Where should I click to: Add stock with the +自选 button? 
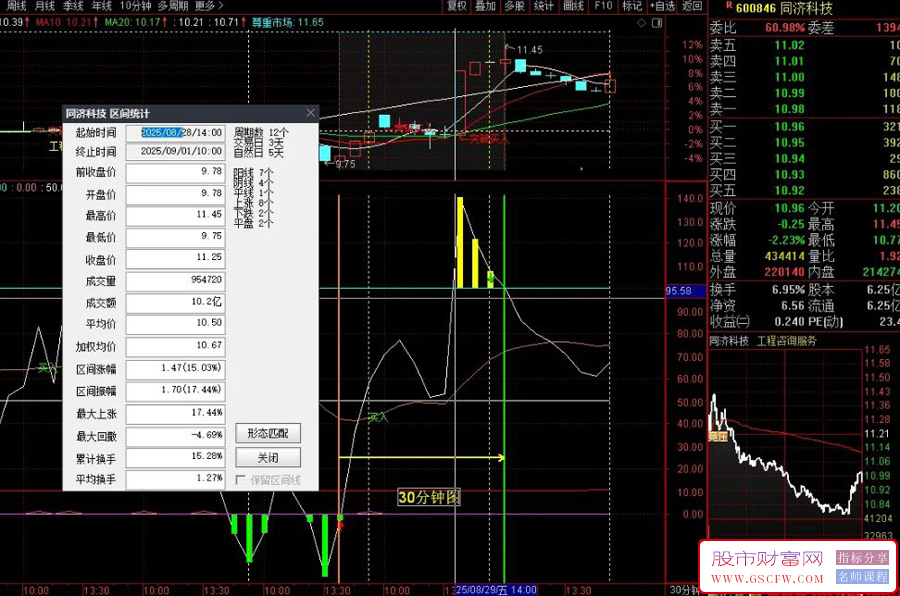click(x=662, y=6)
